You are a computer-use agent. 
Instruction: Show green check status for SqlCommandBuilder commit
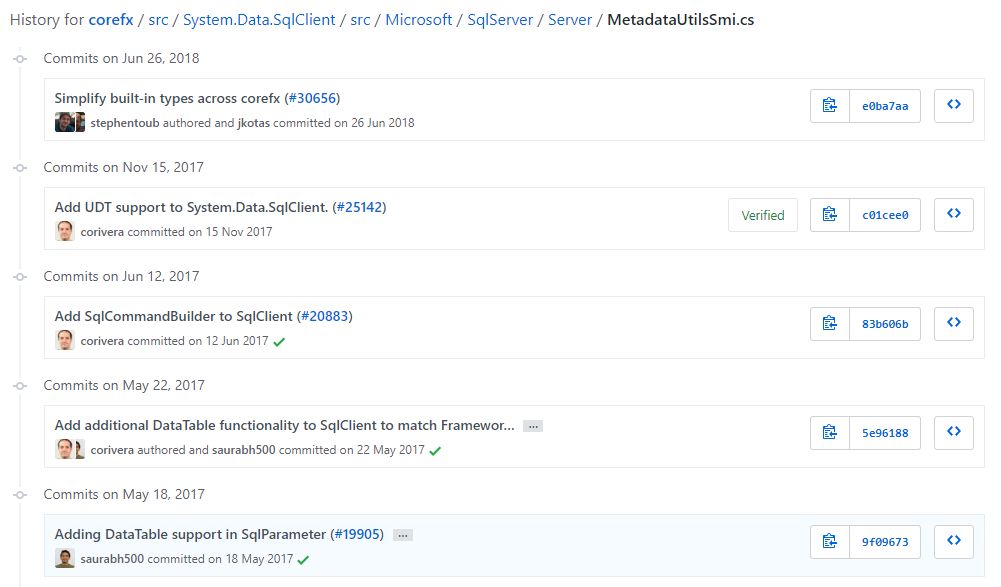click(x=279, y=342)
